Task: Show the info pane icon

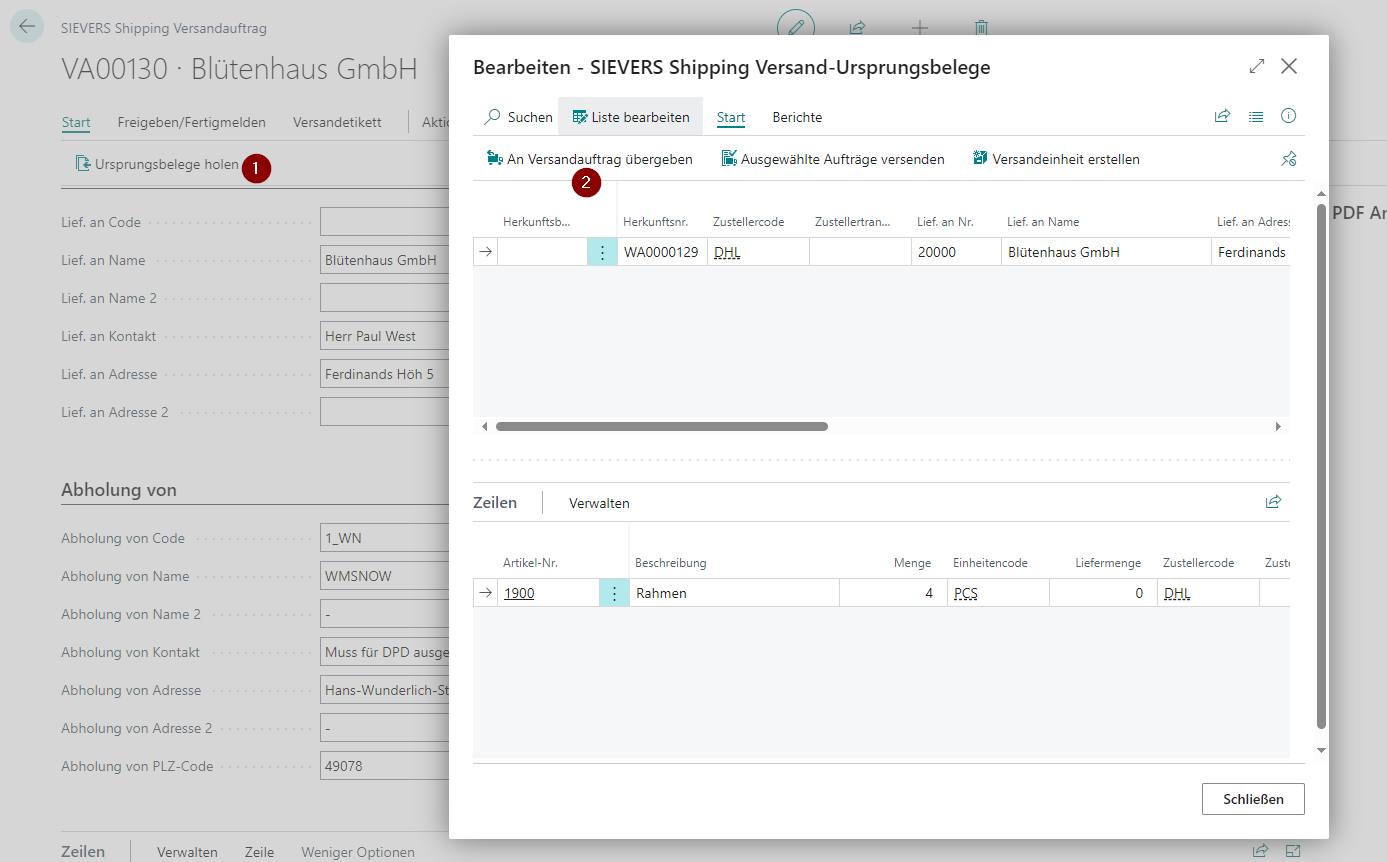Action: click(x=1289, y=117)
